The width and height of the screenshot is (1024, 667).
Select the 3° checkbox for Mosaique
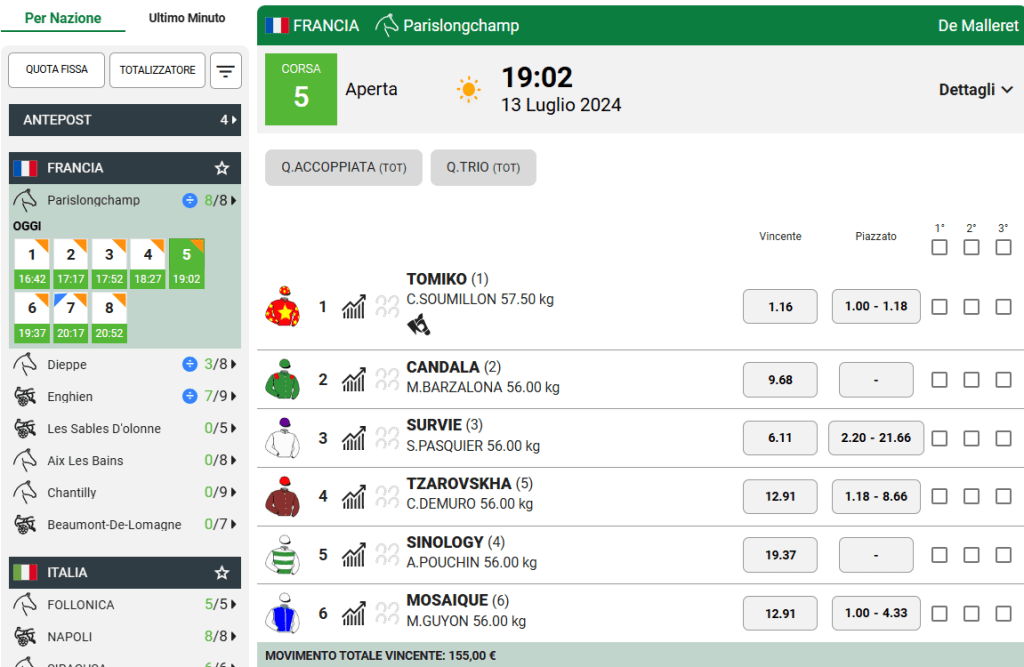point(1003,613)
